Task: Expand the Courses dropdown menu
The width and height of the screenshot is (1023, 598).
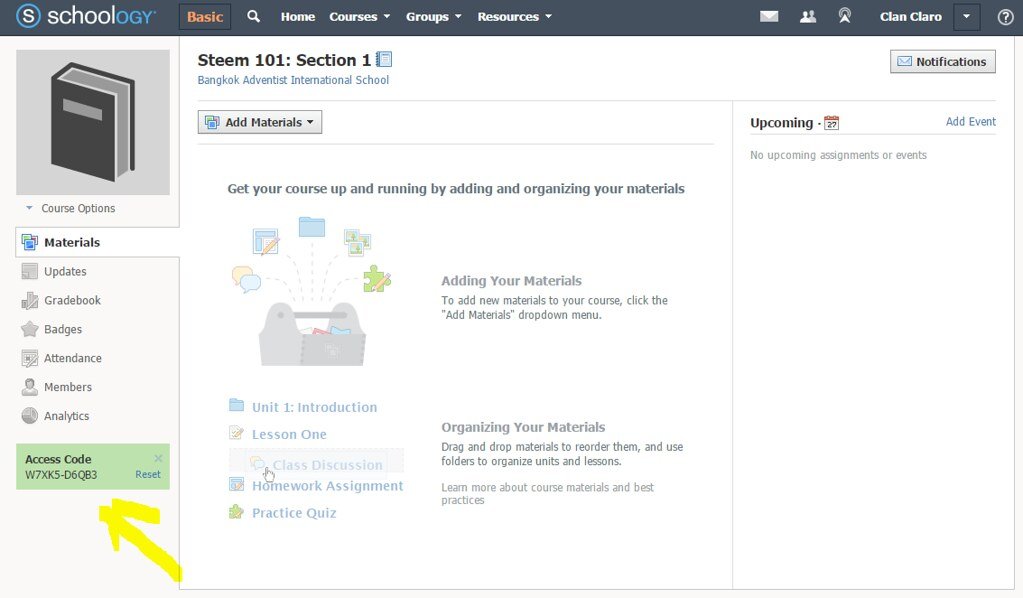Action: [359, 16]
